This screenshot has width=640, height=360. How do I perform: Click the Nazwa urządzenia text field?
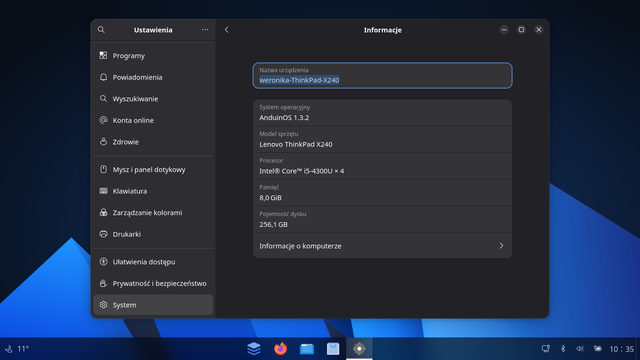coord(382,76)
